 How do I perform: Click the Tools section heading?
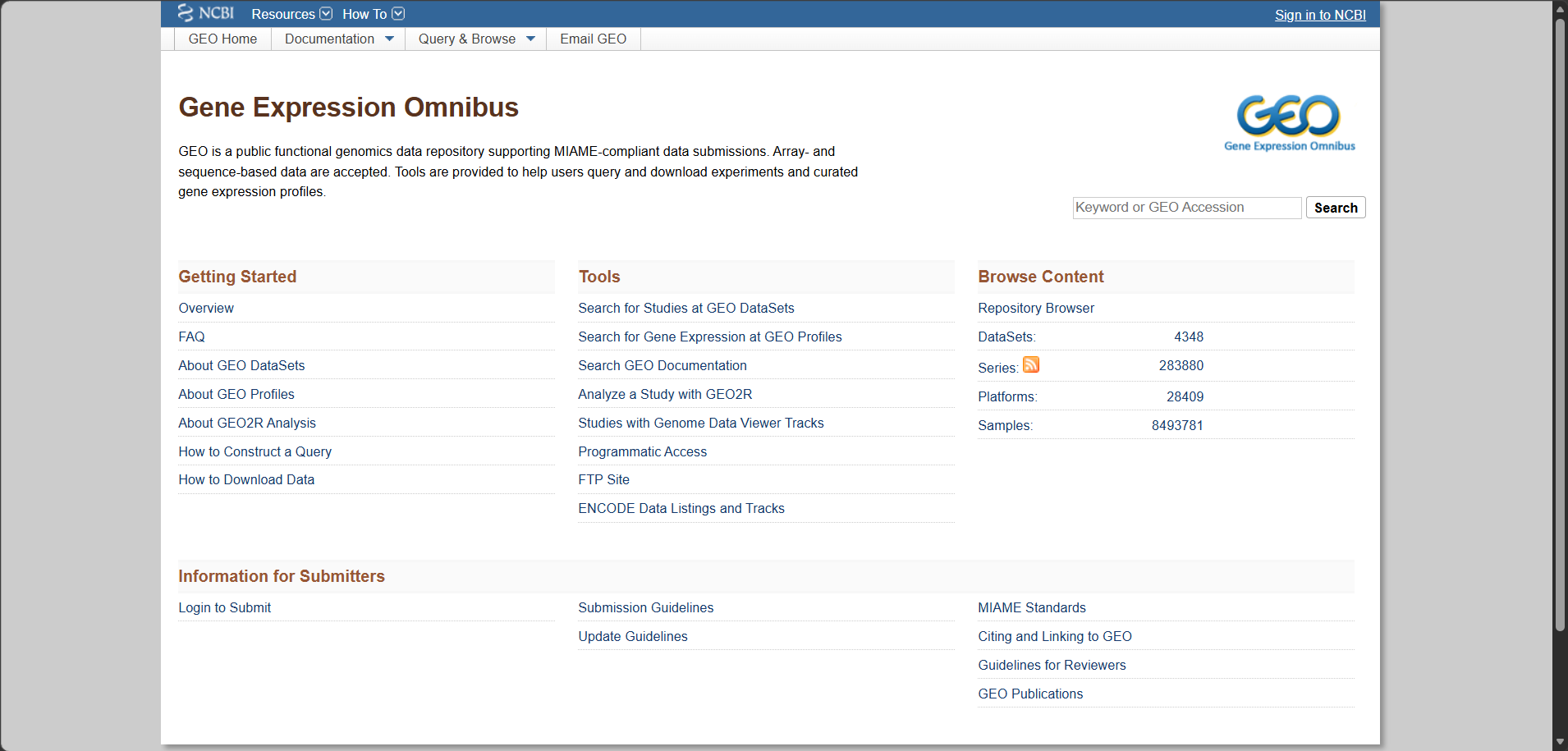pos(599,277)
